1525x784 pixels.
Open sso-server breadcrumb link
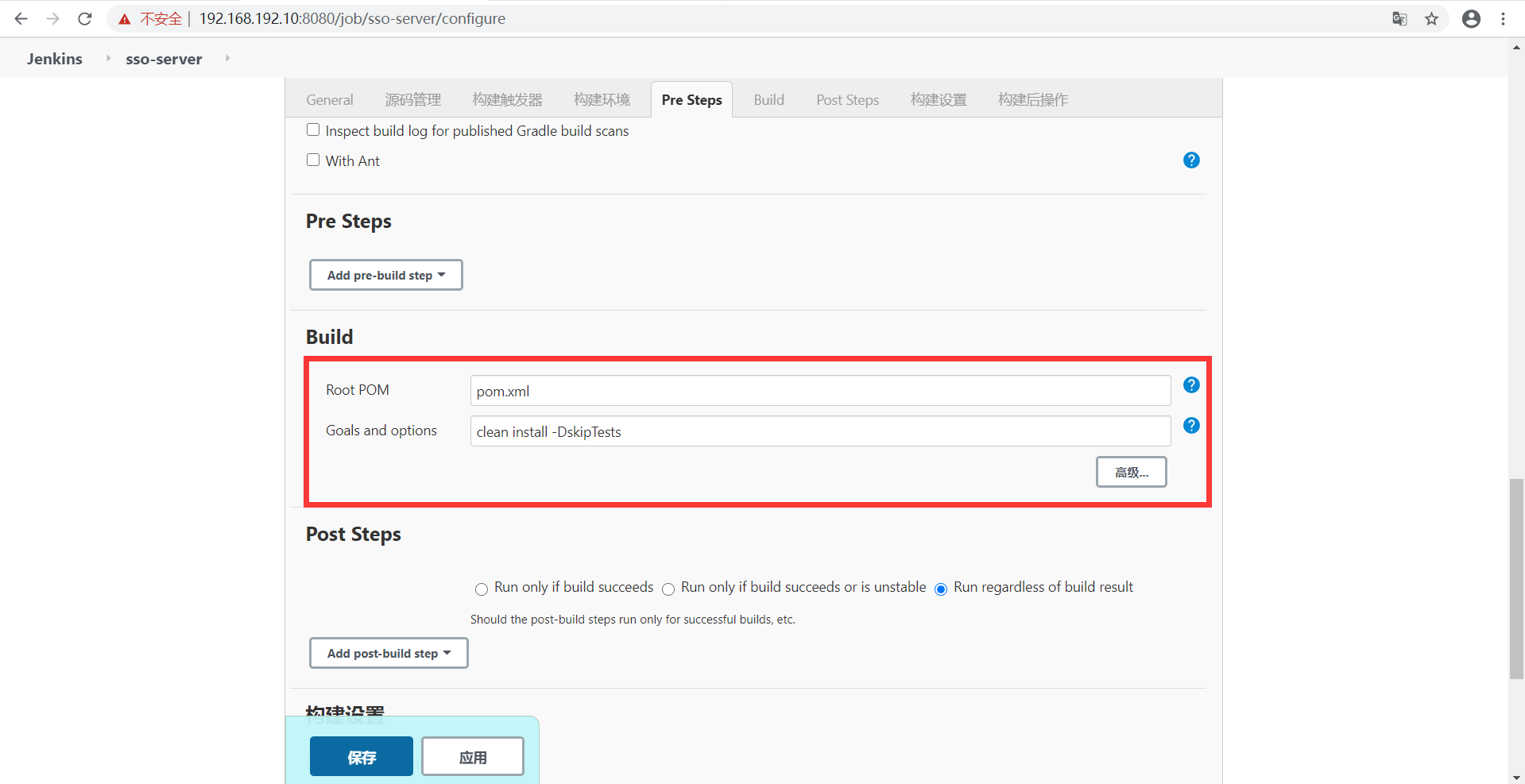164,59
